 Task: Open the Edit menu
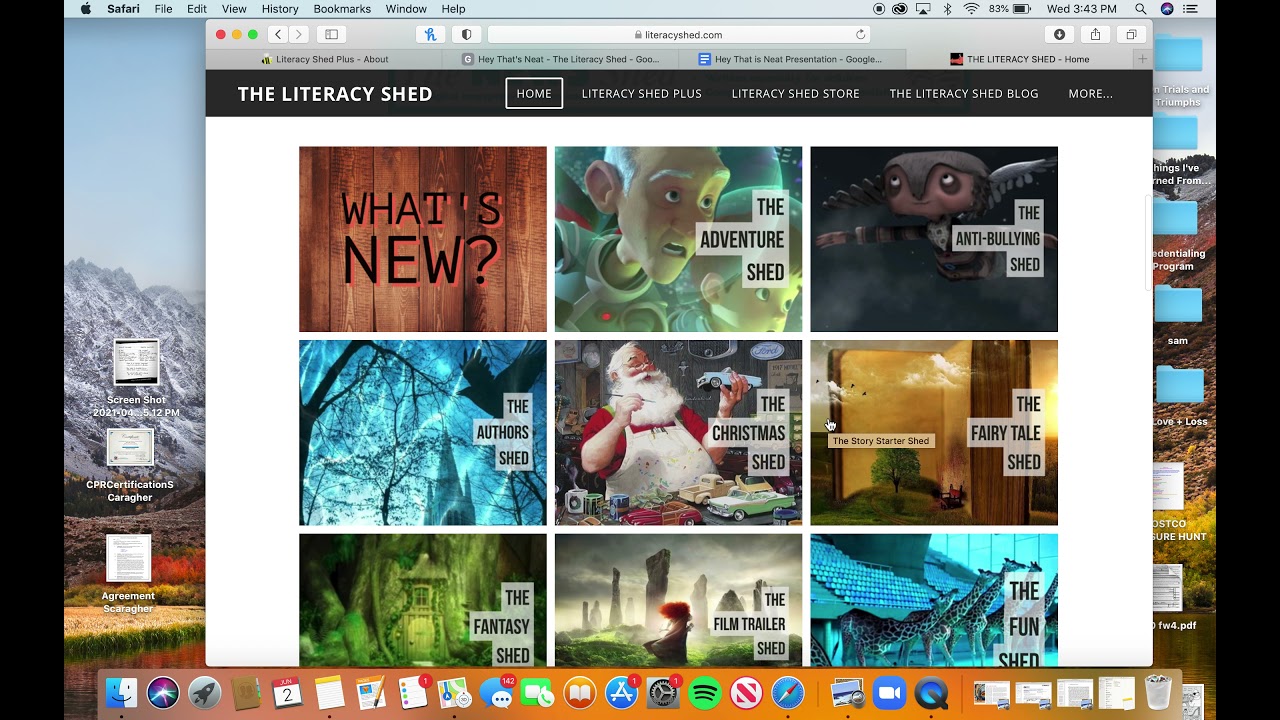pos(197,9)
